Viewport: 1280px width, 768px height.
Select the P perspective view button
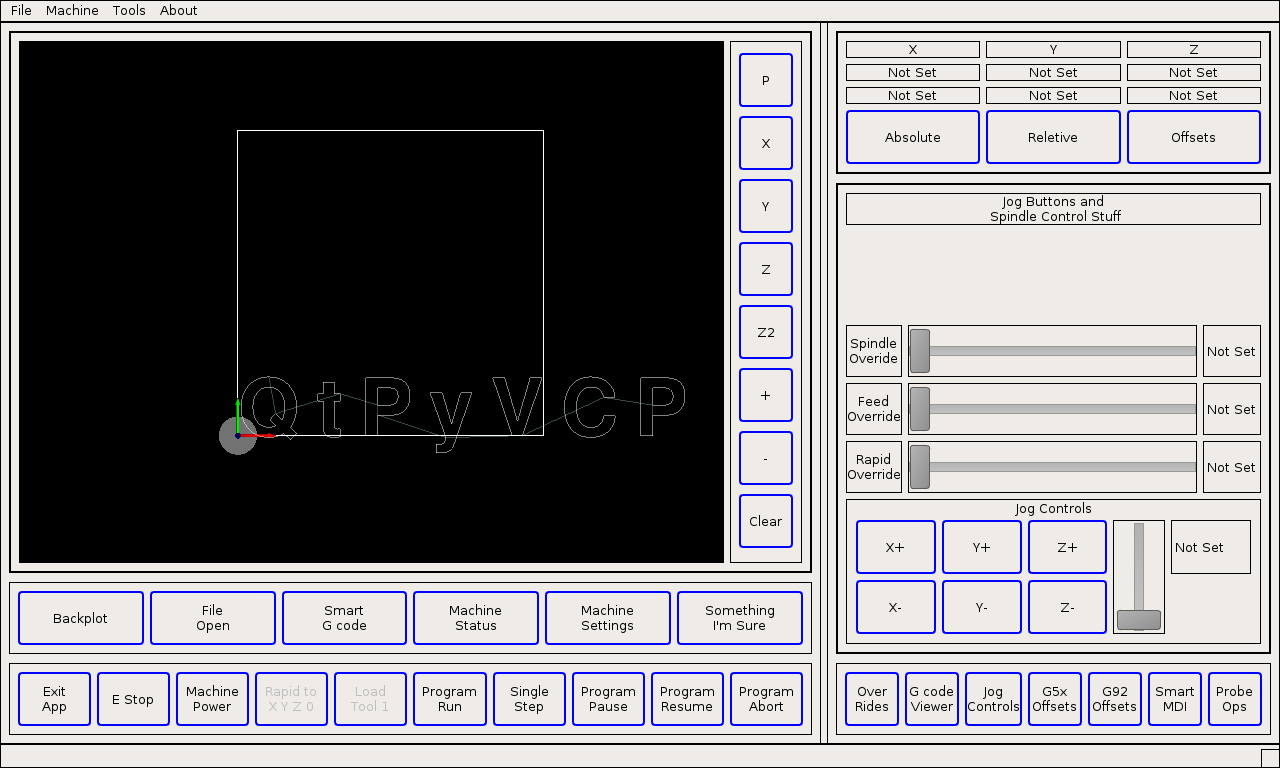[x=766, y=80]
